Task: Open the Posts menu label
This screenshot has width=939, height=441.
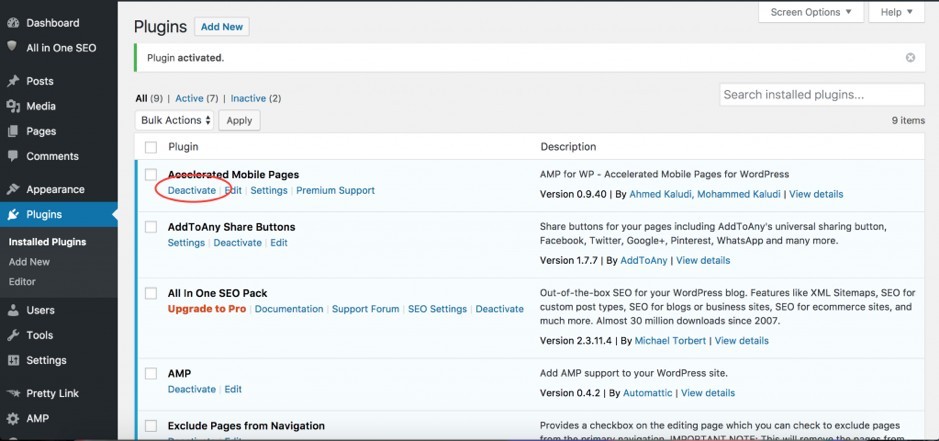Action: (x=40, y=81)
